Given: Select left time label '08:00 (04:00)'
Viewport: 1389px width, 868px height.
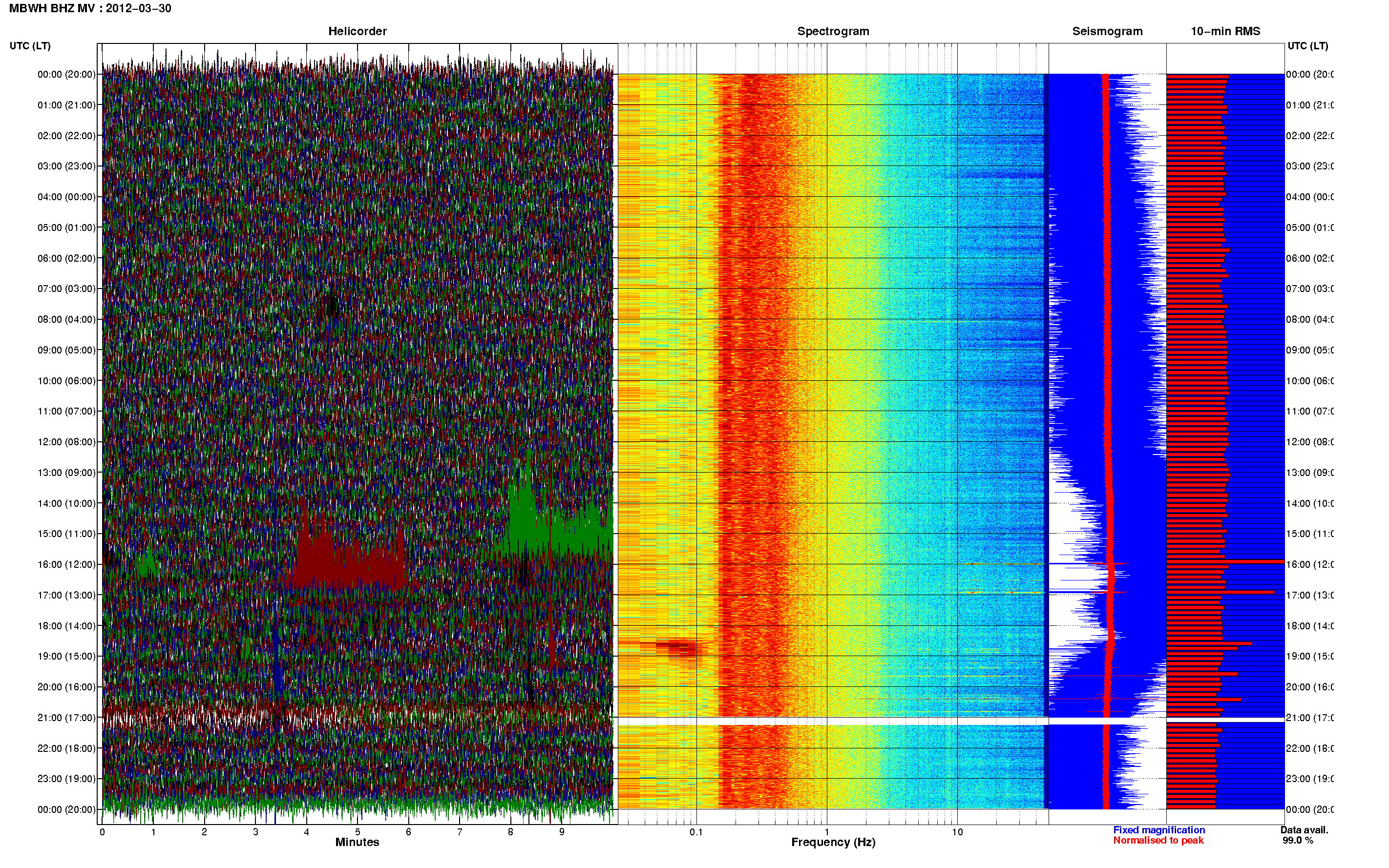Looking at the screenshot, I should pyautogui.click(x=66, y=319).
